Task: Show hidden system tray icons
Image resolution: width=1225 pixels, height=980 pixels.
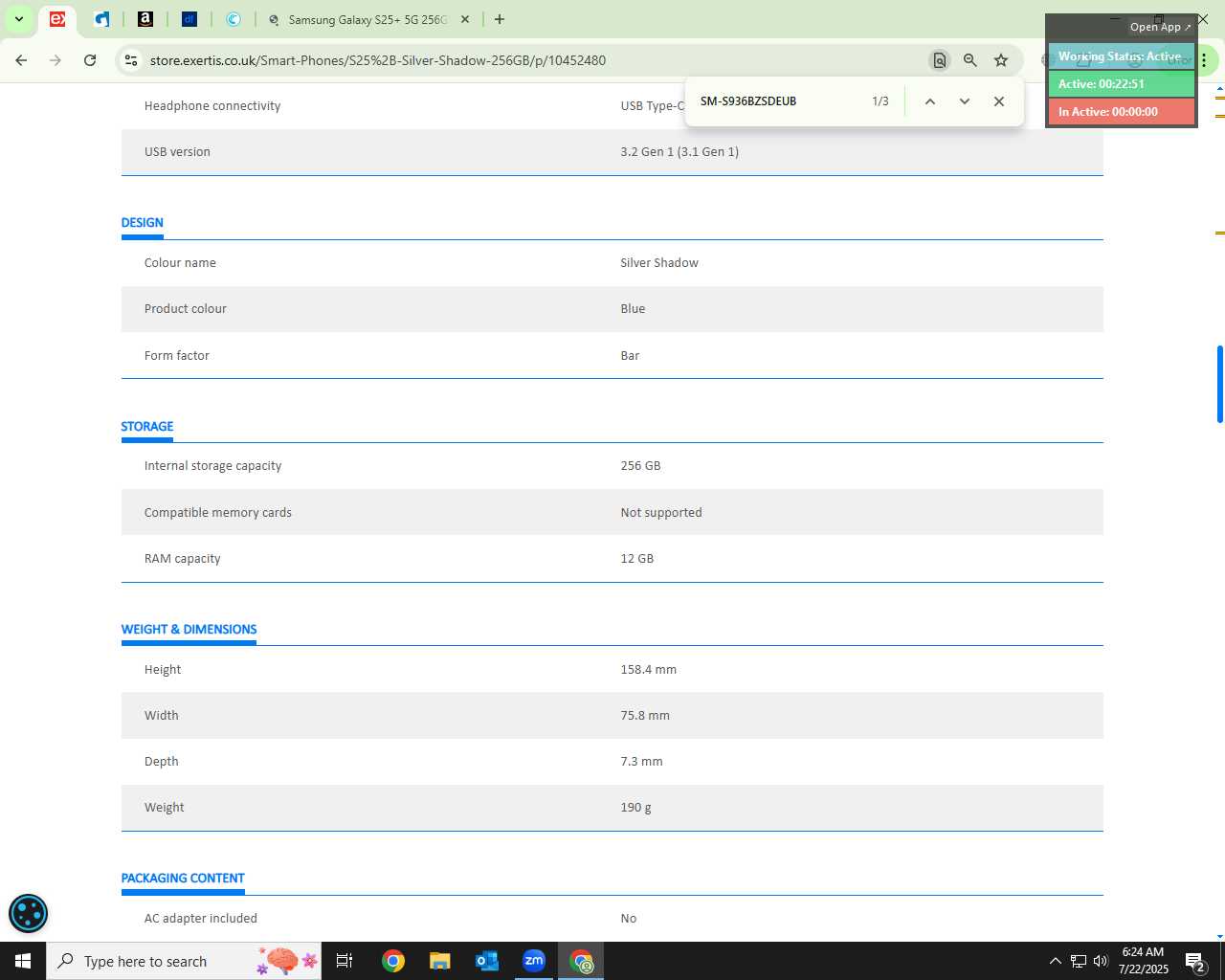Action: [1055, 961]
